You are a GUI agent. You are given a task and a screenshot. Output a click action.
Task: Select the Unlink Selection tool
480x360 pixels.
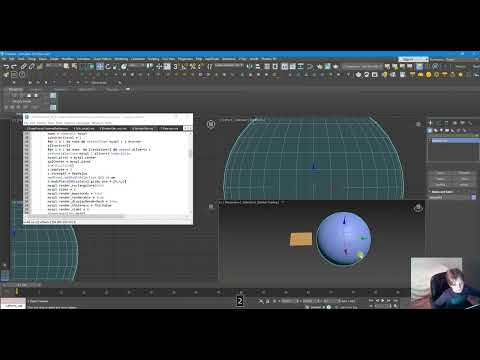point(32,66)
